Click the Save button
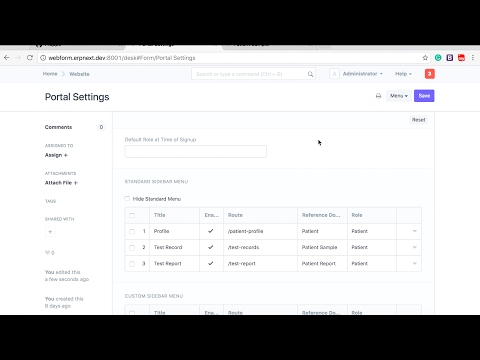 424,96
